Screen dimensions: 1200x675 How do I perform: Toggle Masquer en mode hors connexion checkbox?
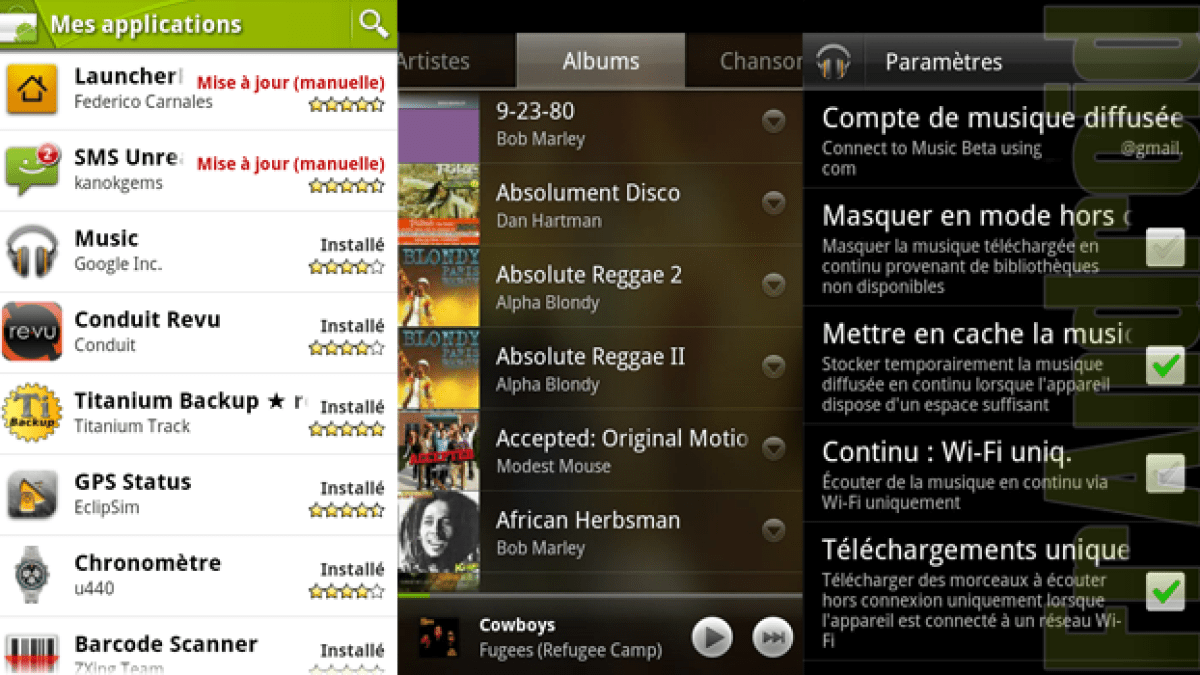[1165, 247]
